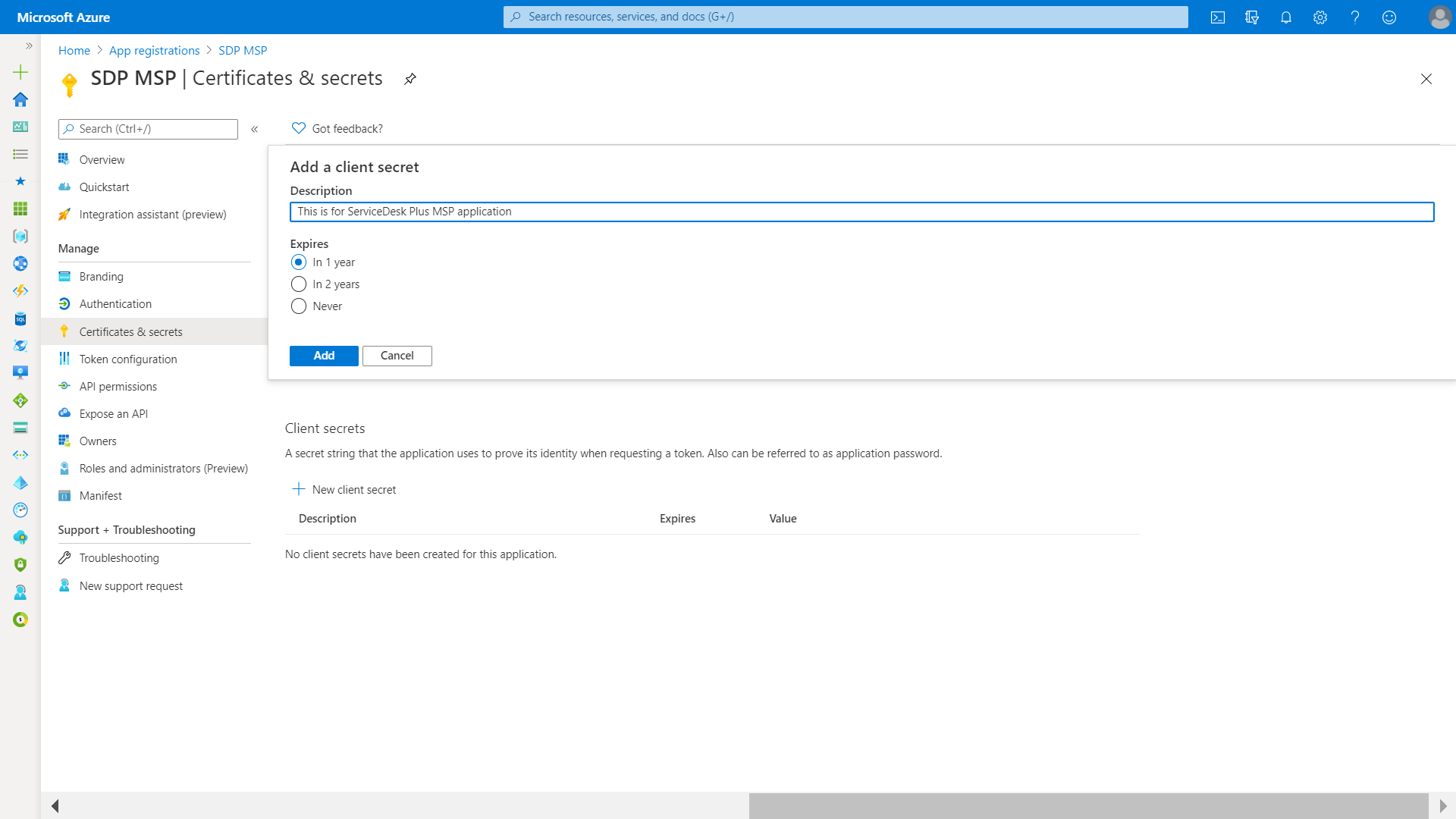Click the Directory + subscription filter icon
Screen dimensions: 1456x819
[1252, 17]
